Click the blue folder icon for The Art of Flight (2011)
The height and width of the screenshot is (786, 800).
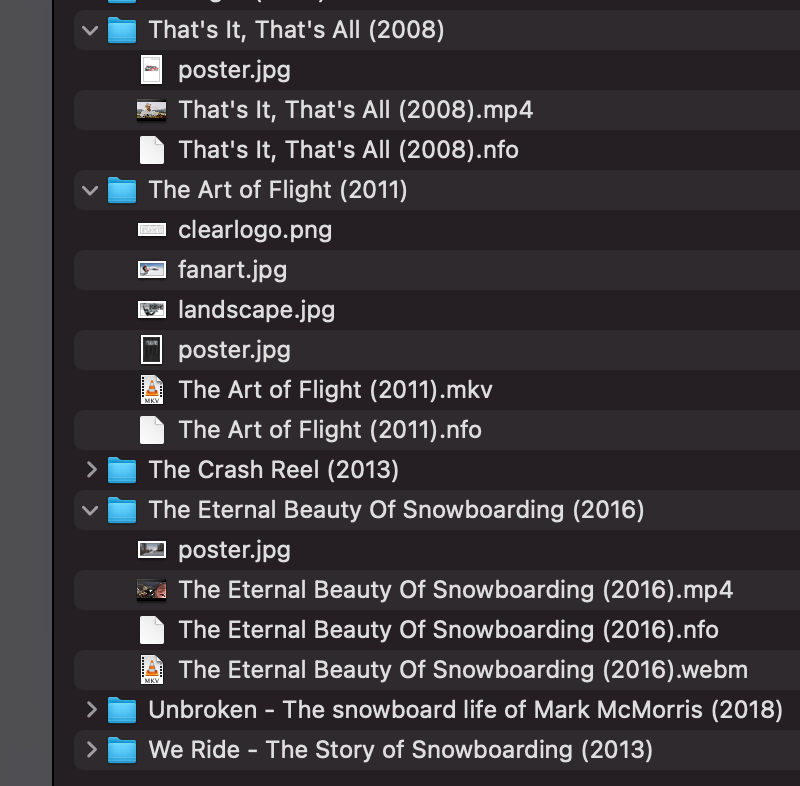(122, 190)
